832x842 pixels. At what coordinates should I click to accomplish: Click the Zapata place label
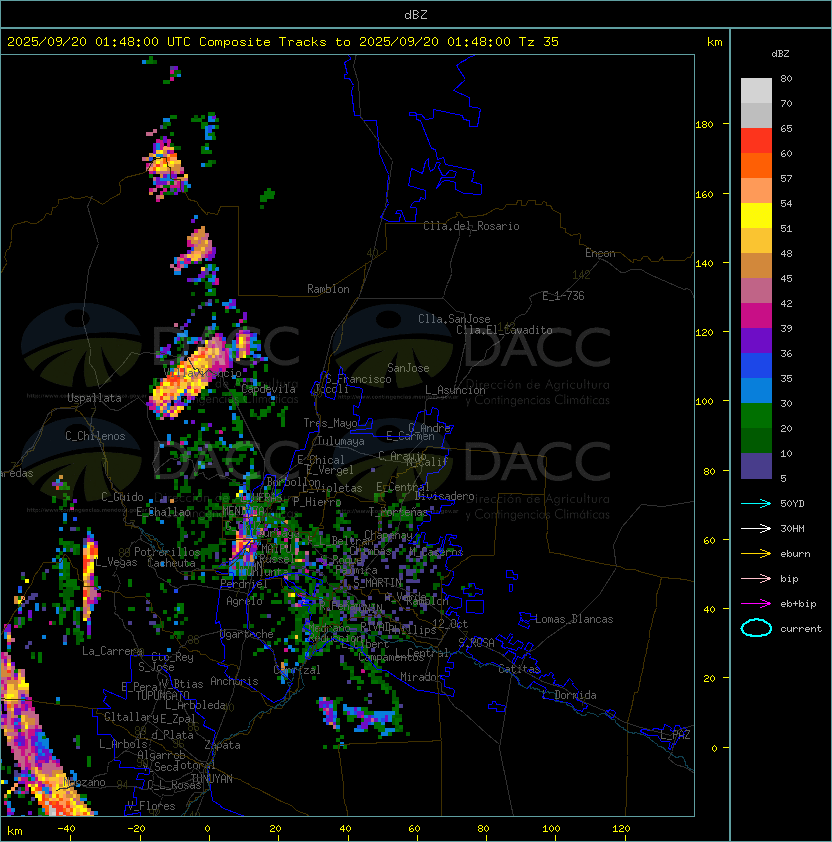[x=222, y=745]
